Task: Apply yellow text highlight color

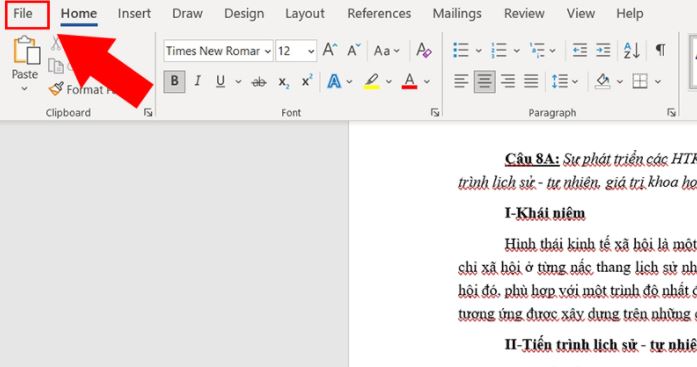Action: pyautogui.click(x=372, y=82)
